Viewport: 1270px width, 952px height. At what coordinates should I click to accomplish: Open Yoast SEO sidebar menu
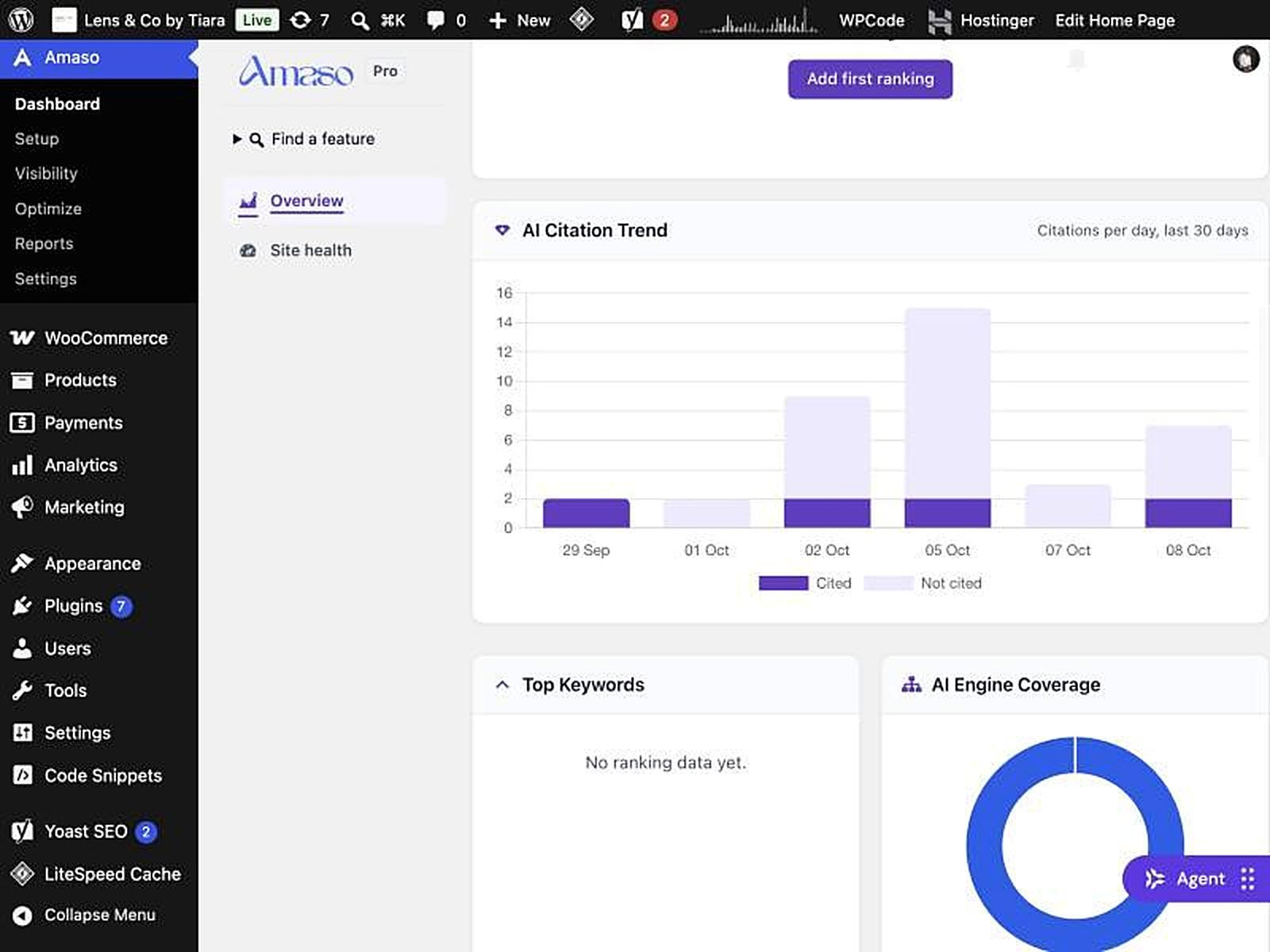click(x=99, y=831)
